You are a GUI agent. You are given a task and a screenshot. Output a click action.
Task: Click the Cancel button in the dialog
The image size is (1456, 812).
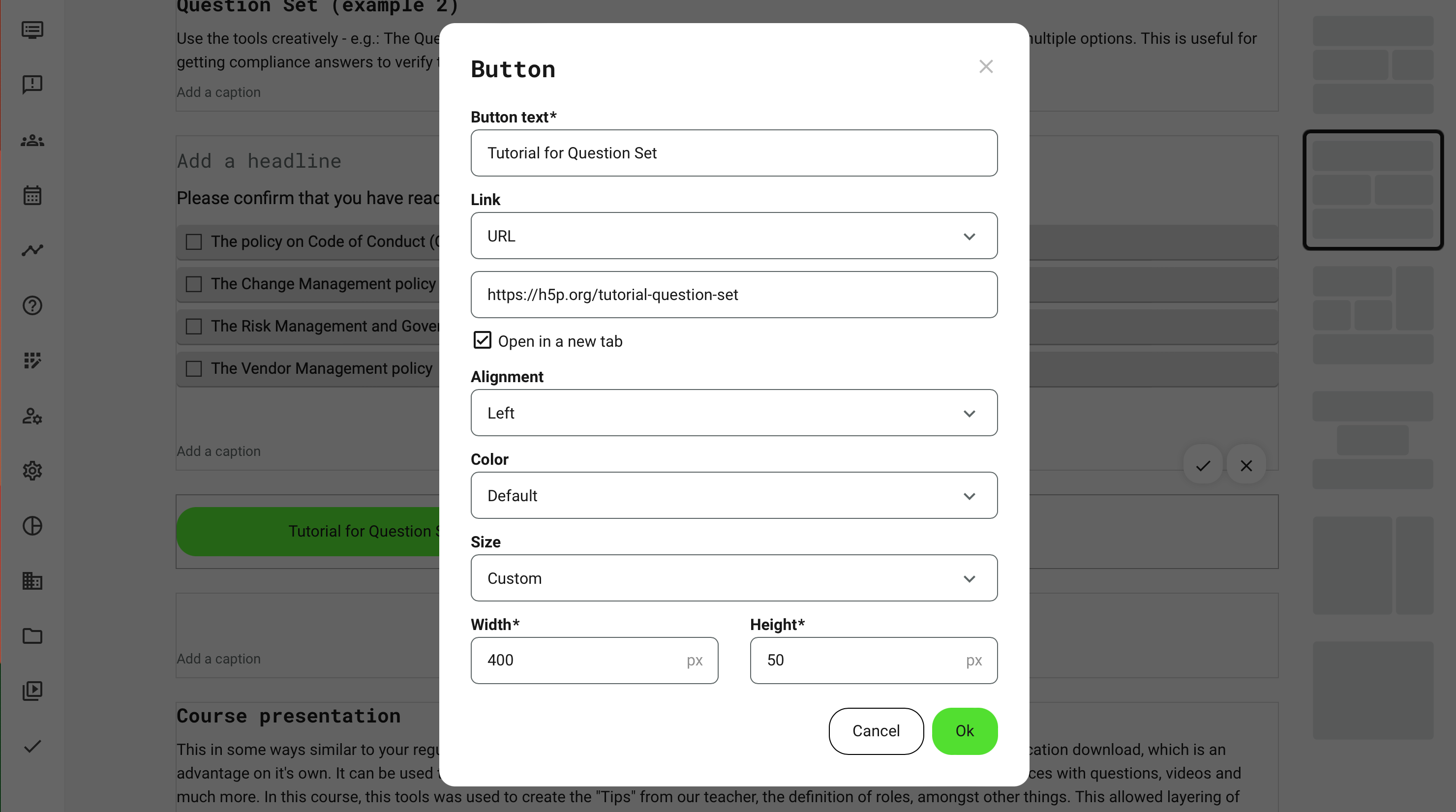click(876, 731)
